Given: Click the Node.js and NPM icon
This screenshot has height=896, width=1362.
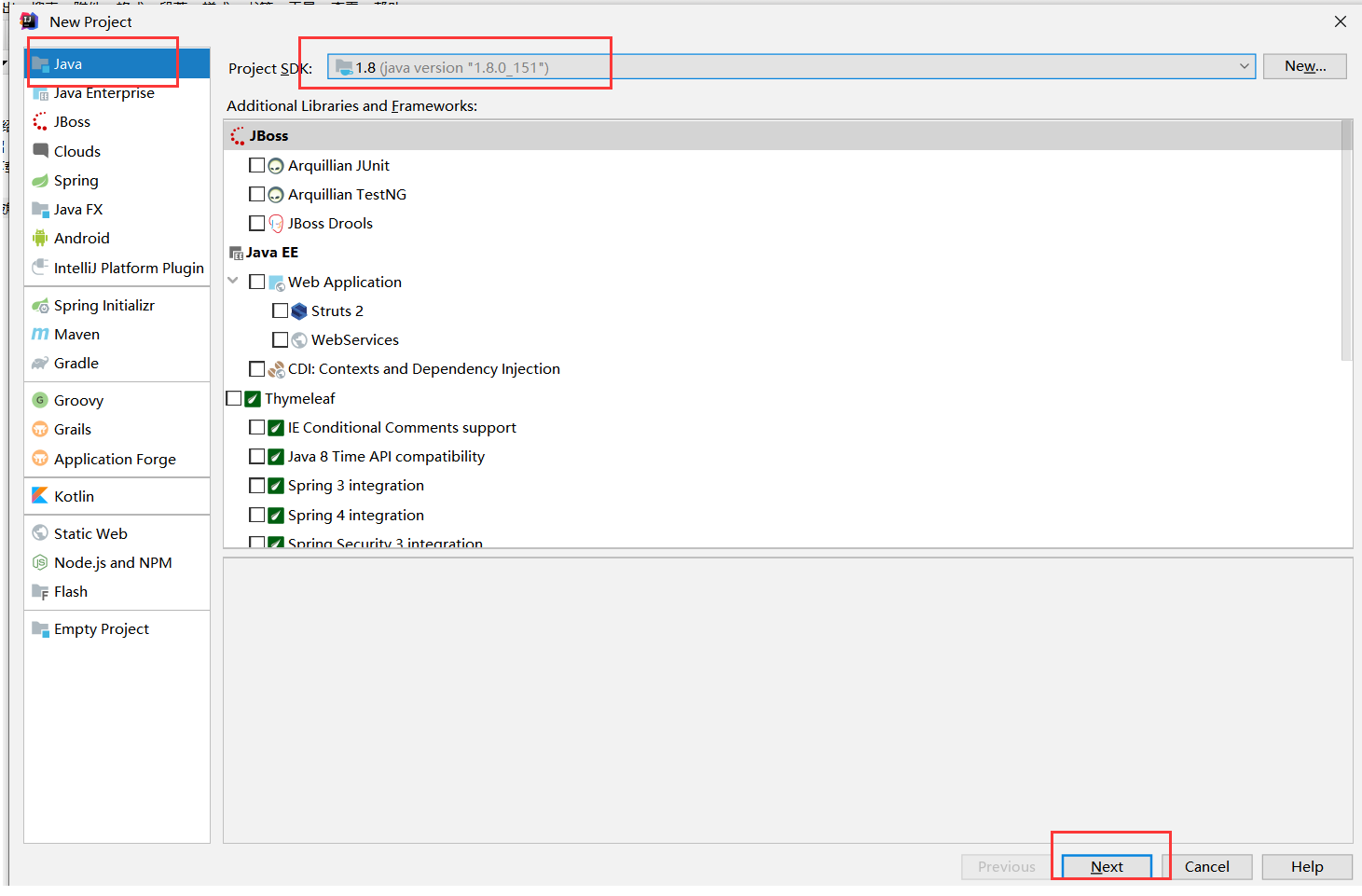Looking at the screenshot, I should click(40, 563).
